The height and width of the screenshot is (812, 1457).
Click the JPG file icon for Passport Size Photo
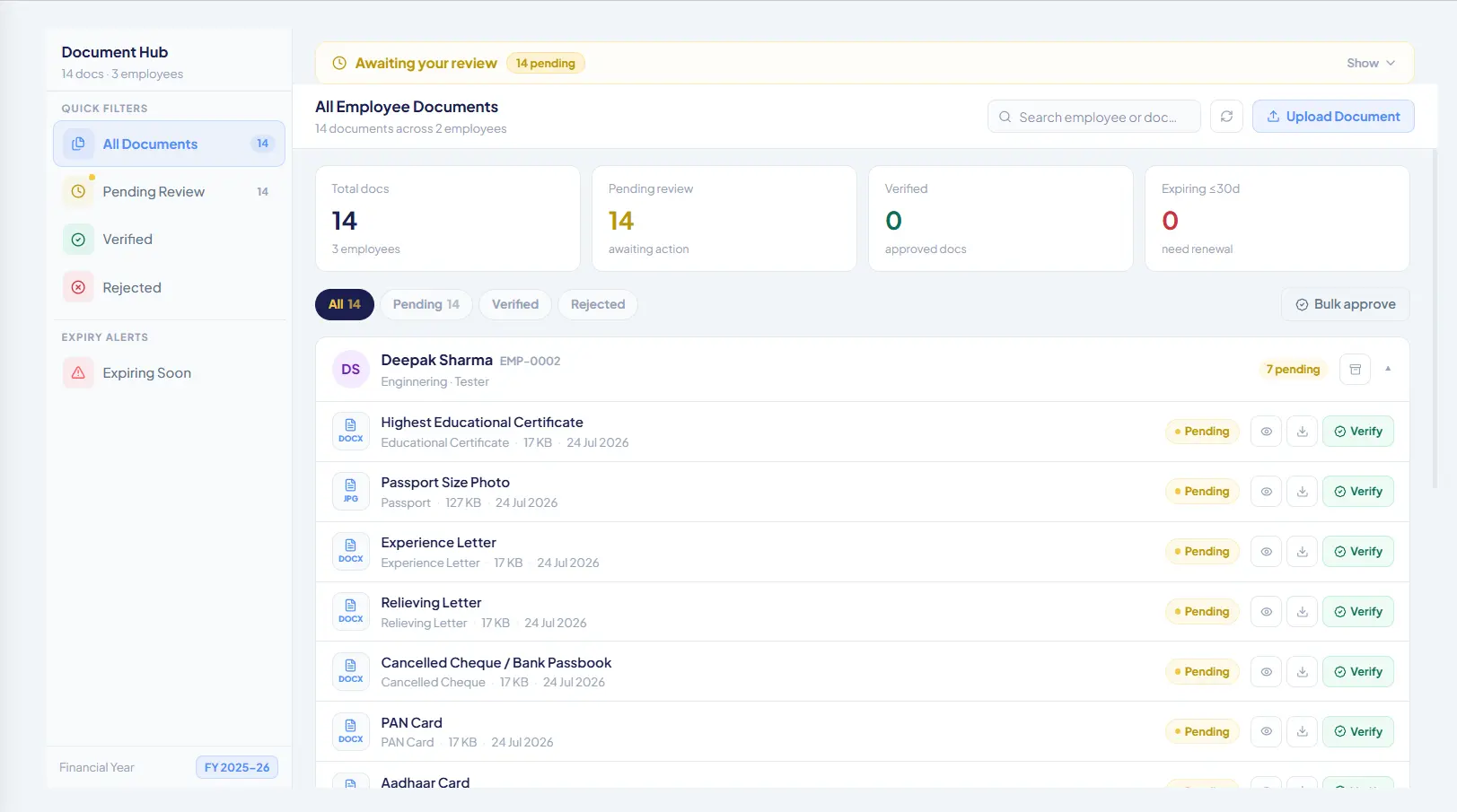point(351,492)
